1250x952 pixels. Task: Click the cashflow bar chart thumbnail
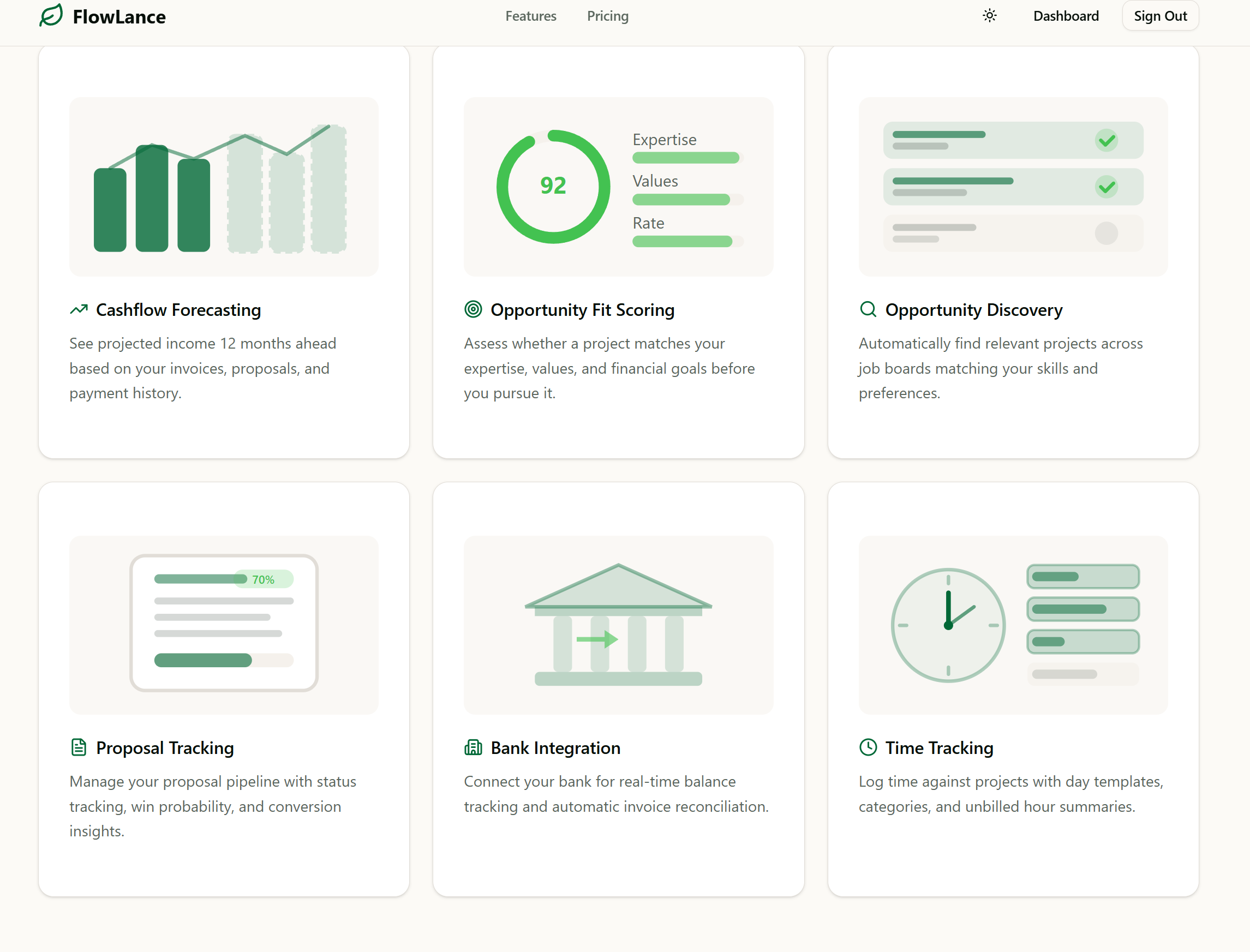tap(223, 187)
